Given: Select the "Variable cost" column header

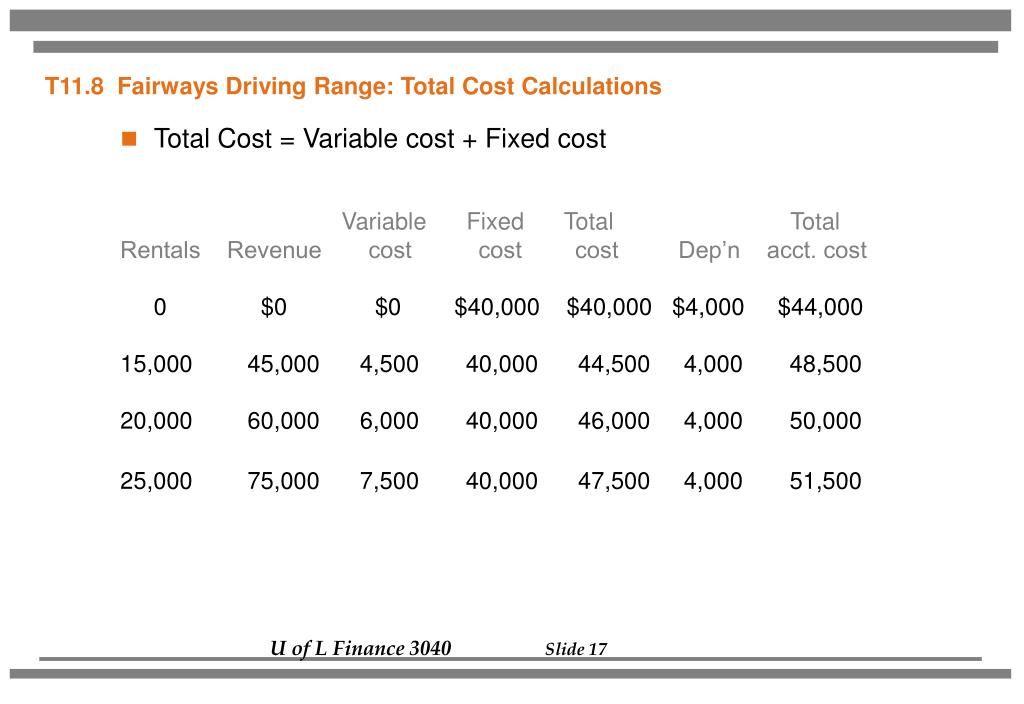Looking at the screenshot, I should 384,236.
